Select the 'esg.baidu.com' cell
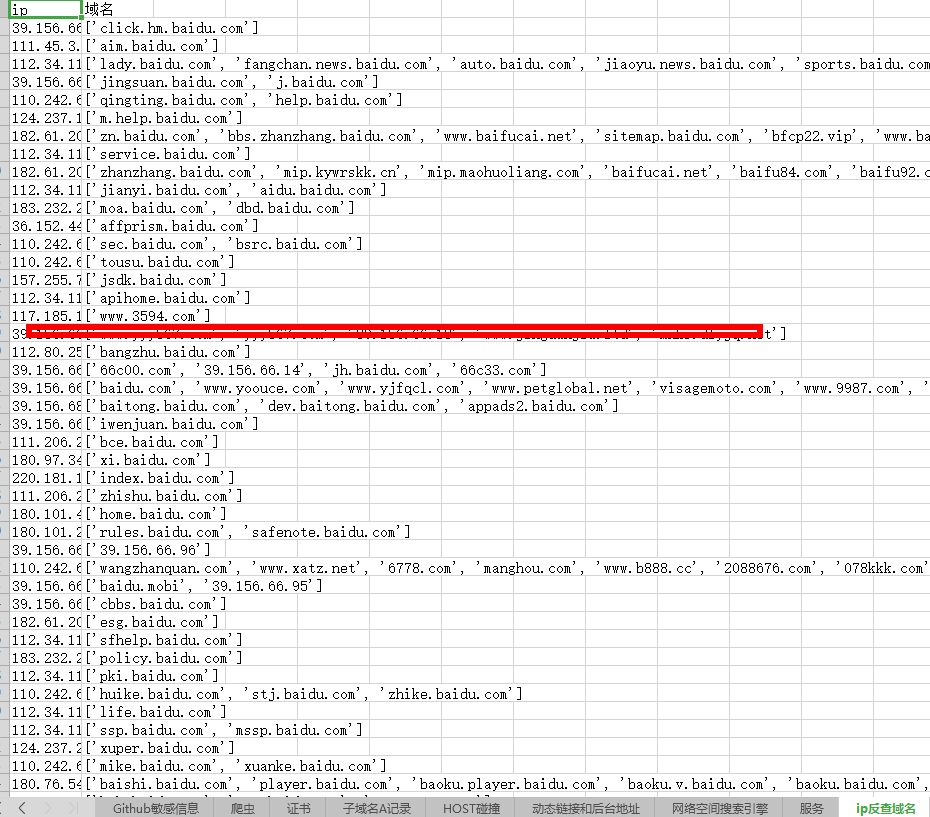 (152, 622)
